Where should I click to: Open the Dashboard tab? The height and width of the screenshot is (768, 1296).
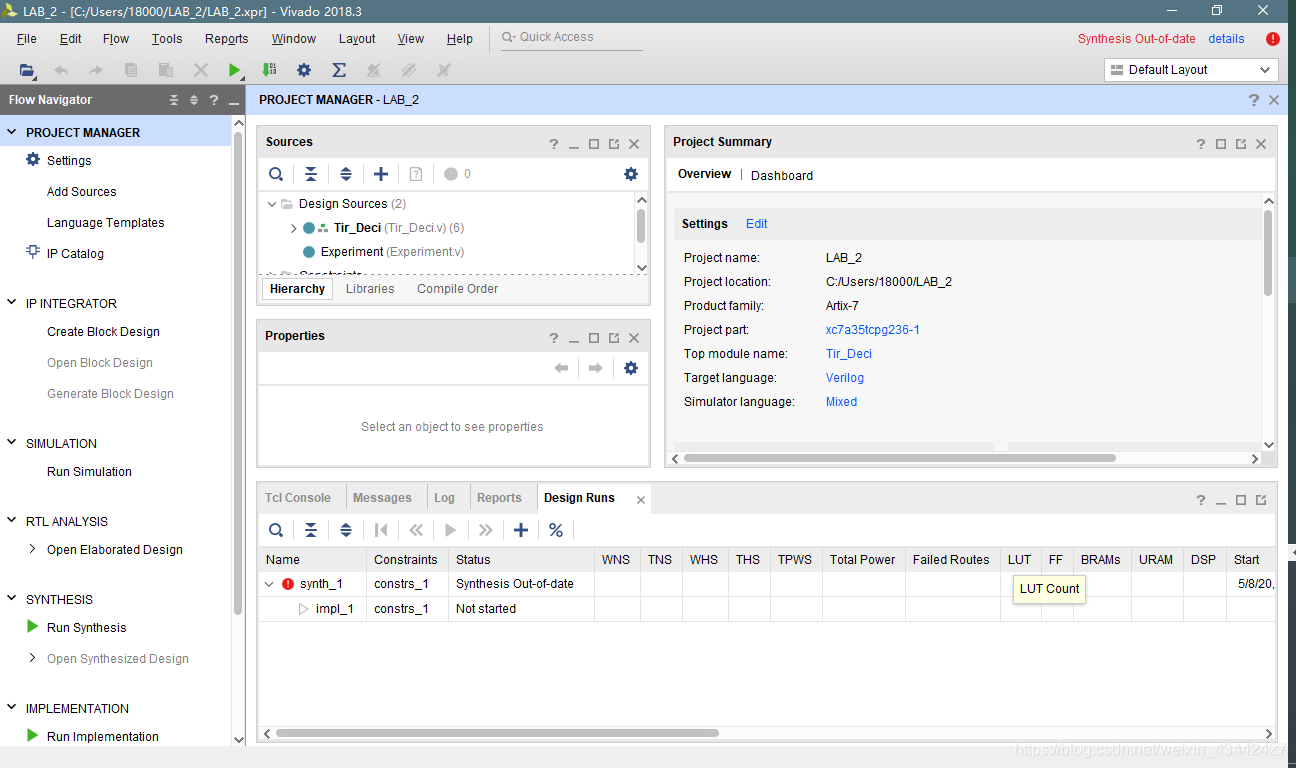[x=782, y=175]
